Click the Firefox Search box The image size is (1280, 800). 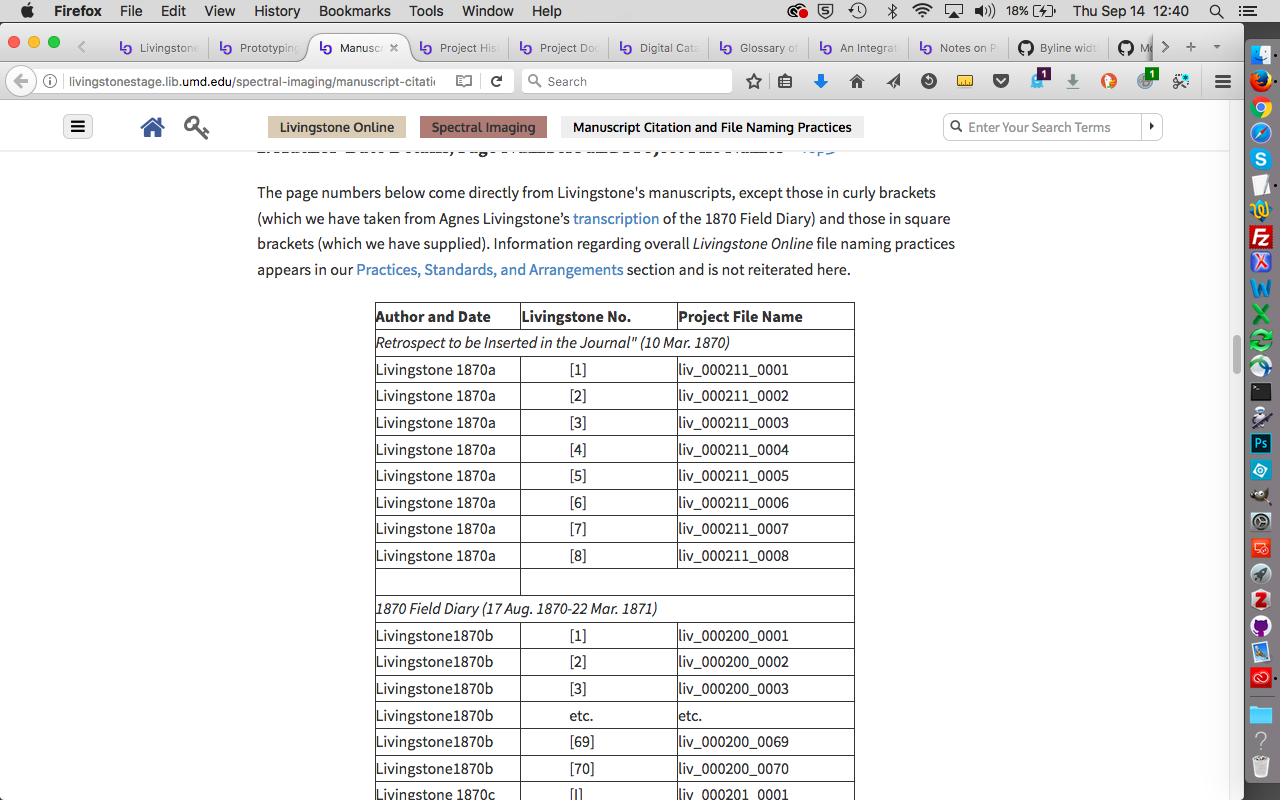(x=627, y=81)
